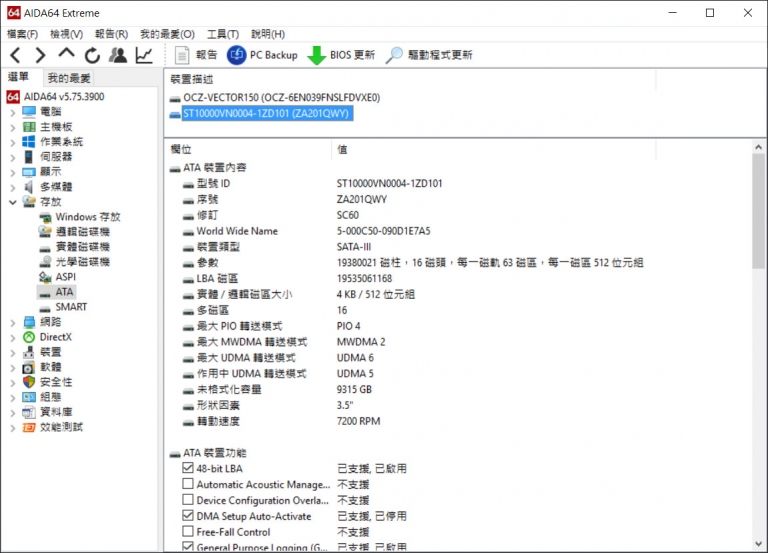Screen dimensions: 768x553
Task: Go forward with the right arrow toolbar icon
Action: (41, 55)
